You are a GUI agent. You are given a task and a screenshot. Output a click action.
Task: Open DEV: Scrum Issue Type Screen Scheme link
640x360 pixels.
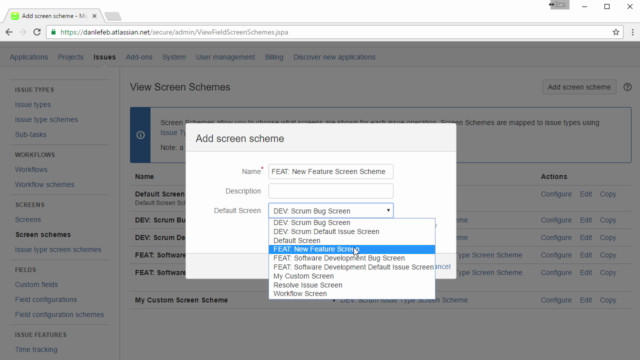(404, 300)
